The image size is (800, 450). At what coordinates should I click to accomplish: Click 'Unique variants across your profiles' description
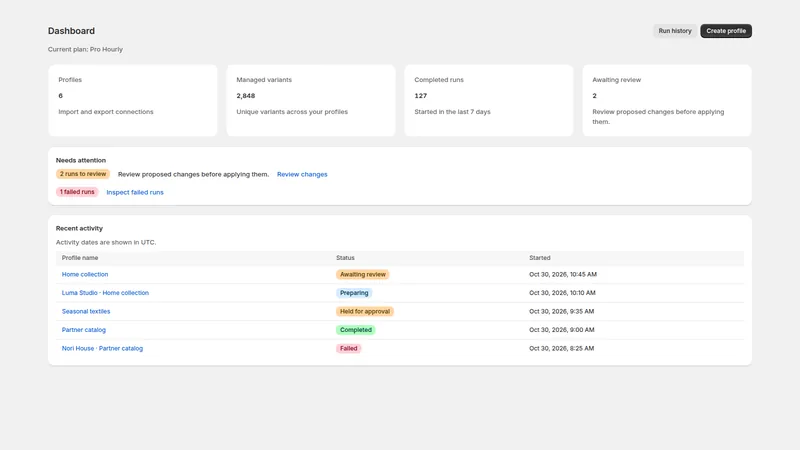[x=292, y=112]
